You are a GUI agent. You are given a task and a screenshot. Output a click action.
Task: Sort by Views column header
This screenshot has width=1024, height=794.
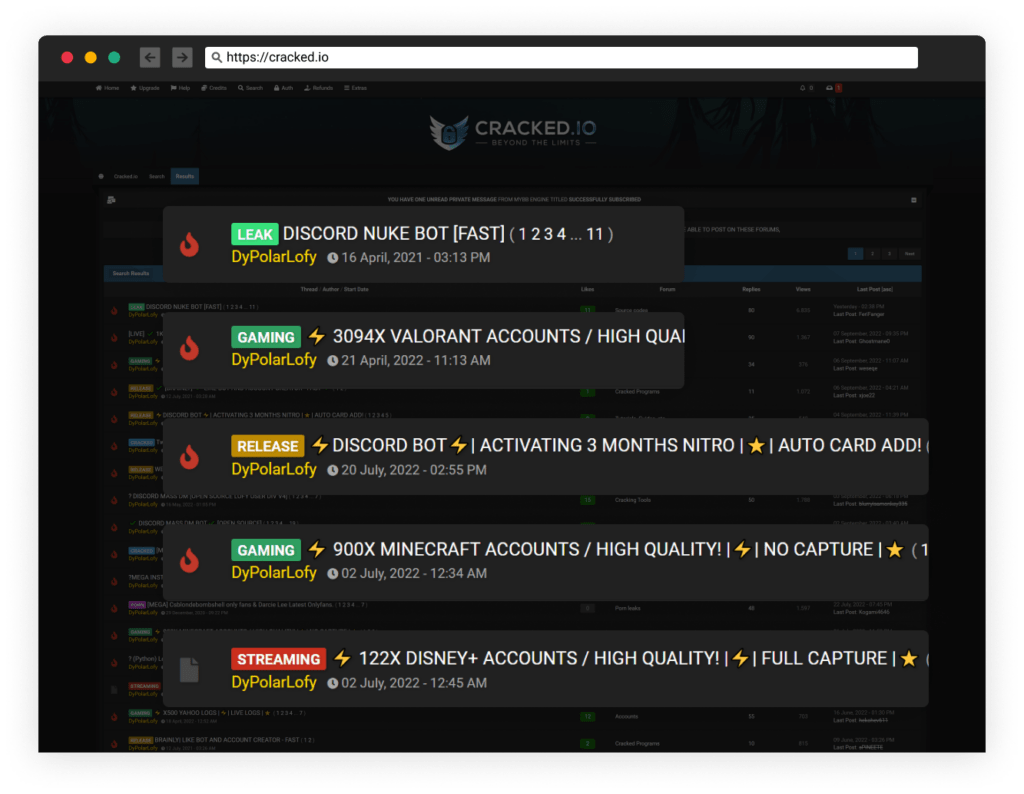pyautogui.click(x=803, y=289)
